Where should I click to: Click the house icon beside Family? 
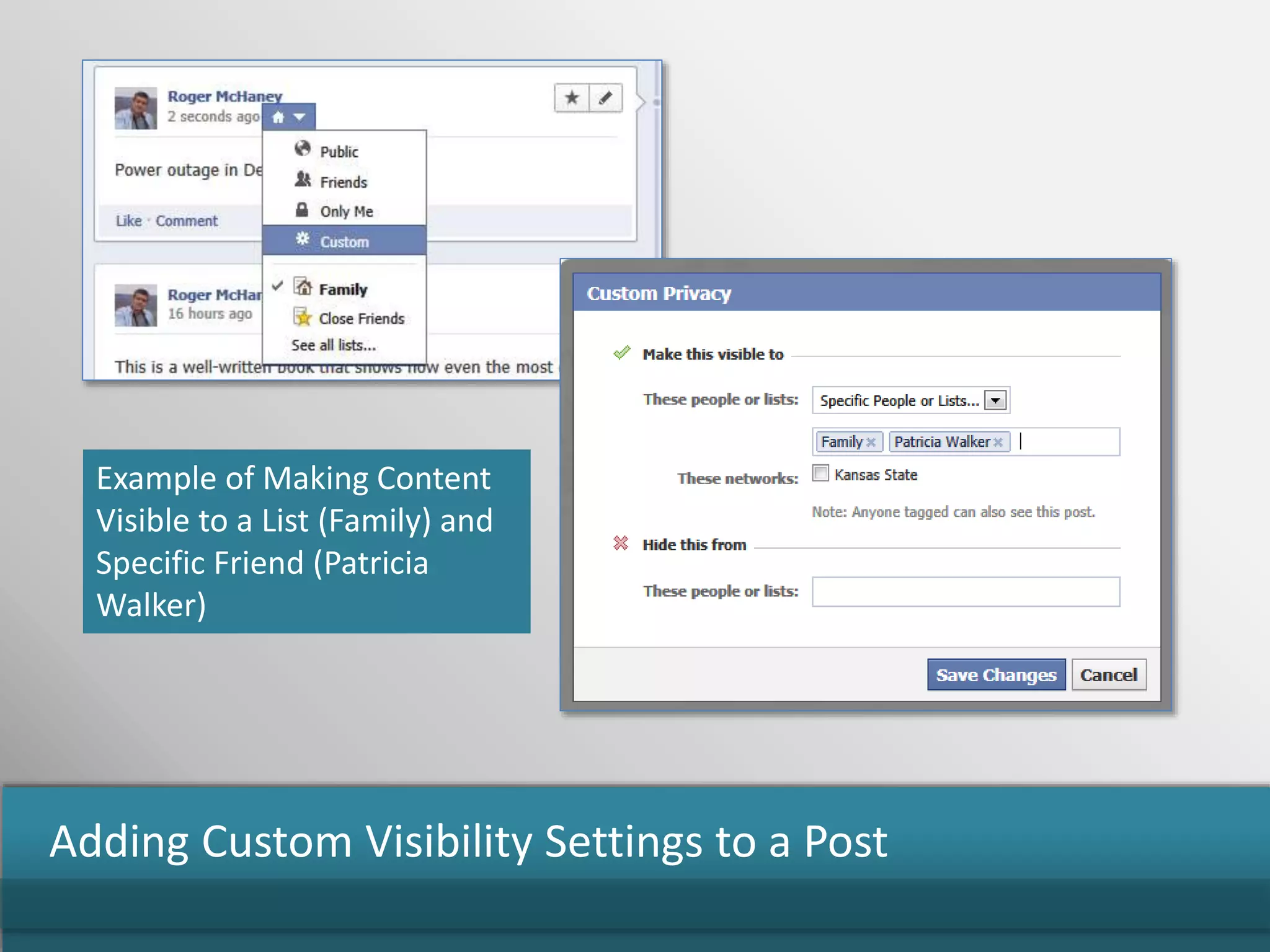tap(303, 286)
